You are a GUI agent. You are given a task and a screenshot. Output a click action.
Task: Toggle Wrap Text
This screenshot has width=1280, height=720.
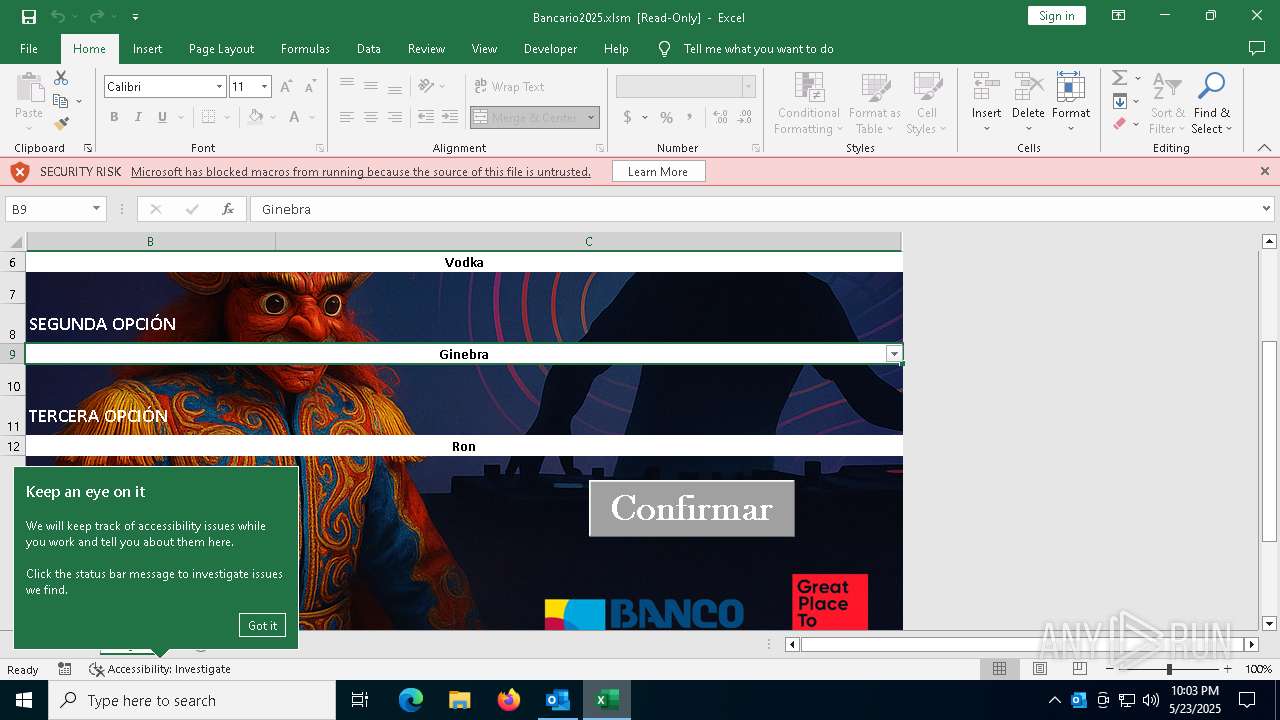coord(509,87)
